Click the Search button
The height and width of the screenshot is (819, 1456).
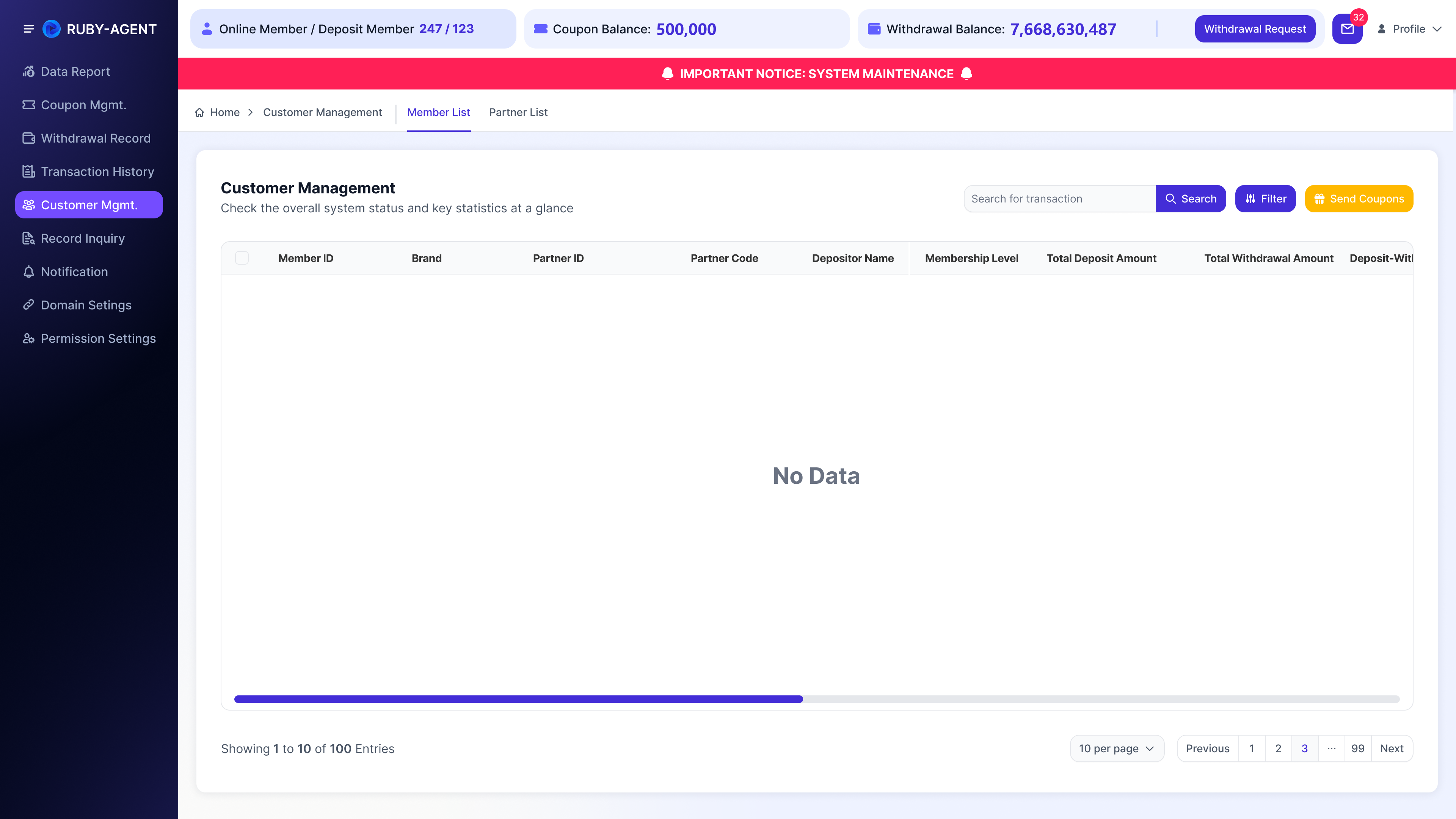coord(1190,199)
